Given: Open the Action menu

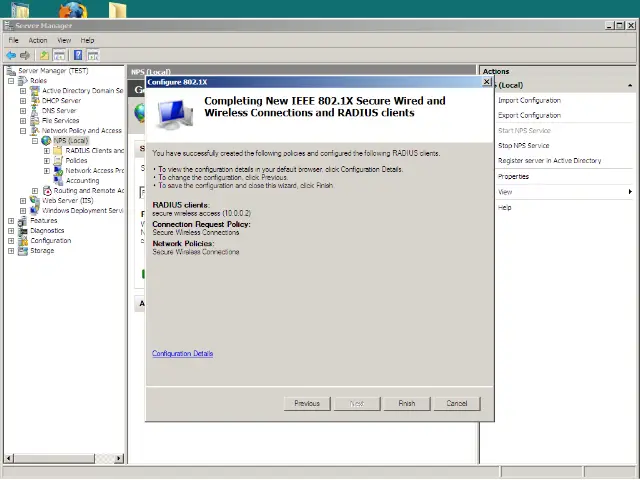Looking at the screenshot, I should pos(38,40).
